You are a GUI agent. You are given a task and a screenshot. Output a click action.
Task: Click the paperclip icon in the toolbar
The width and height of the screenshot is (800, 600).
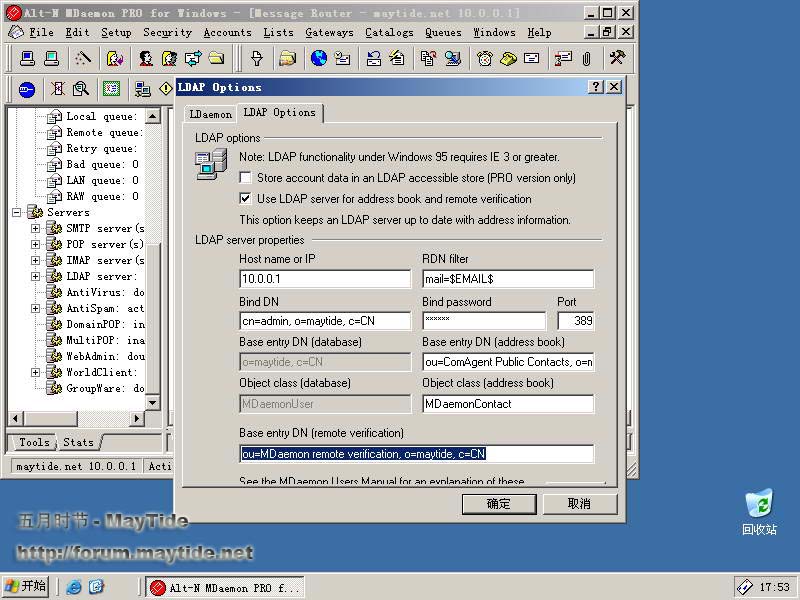point(588,59)
